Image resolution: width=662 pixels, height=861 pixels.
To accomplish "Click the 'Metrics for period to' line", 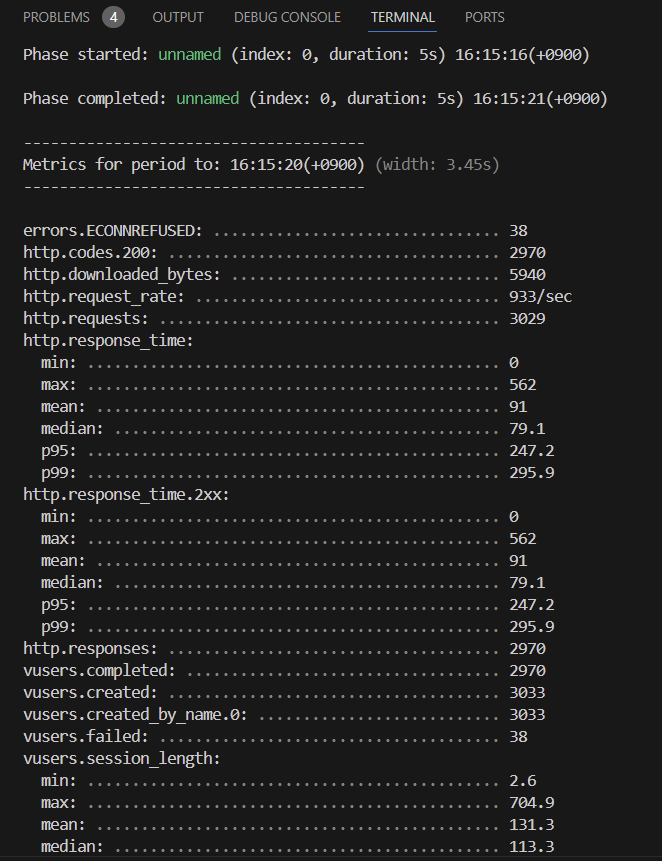I will 260,165.
